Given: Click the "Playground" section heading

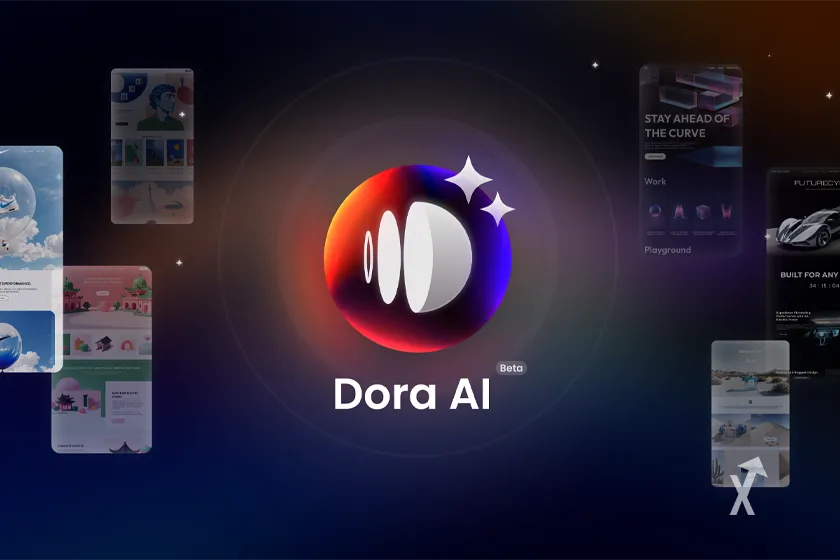Looking at the screenshot, I should click(668, 250).
